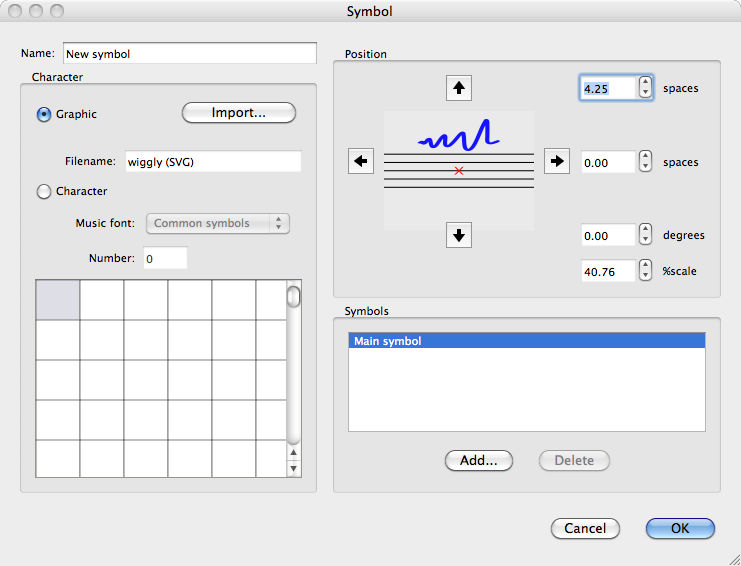Click the up arrow position button

pos(458,88)
